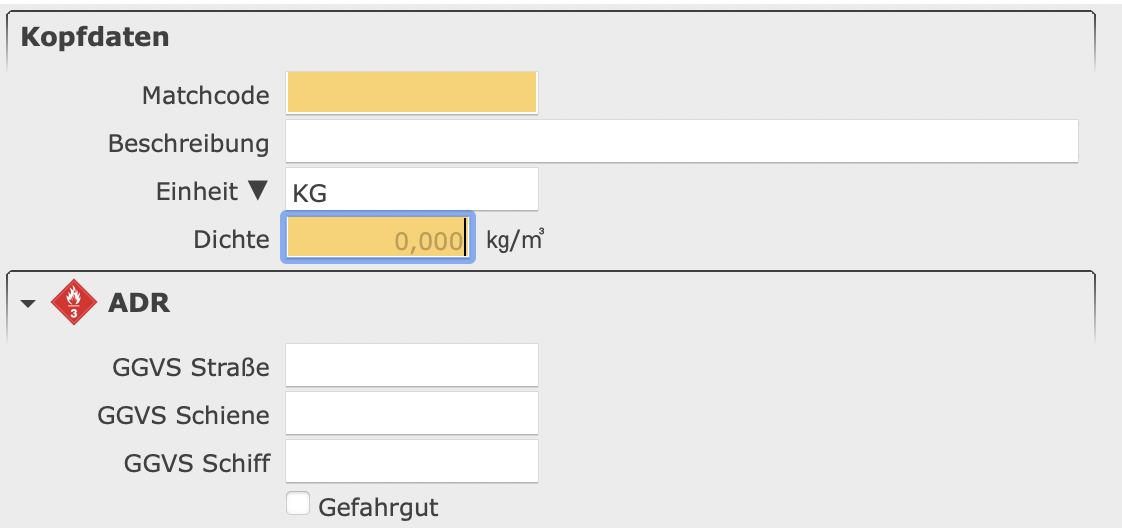1122x528 pixels.
Task: Select the Einheit field containing KG
Action: [412, 190]
